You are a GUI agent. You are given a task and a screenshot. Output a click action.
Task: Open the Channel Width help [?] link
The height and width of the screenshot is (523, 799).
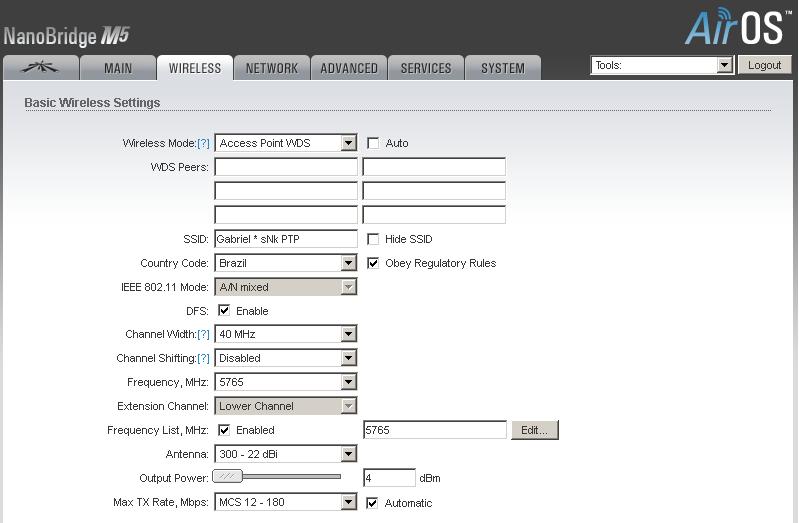203,334
